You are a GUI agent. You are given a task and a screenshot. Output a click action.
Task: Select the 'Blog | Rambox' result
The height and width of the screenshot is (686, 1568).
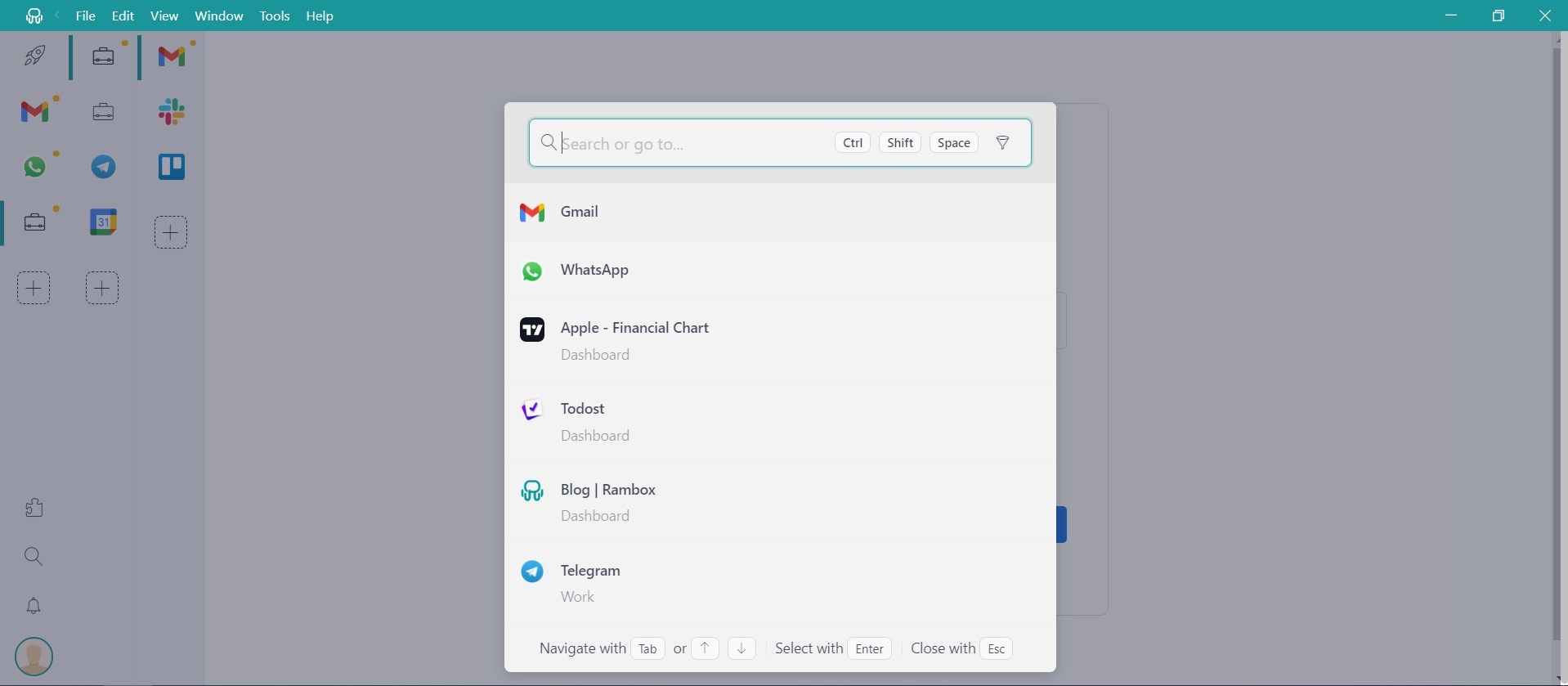780,502
